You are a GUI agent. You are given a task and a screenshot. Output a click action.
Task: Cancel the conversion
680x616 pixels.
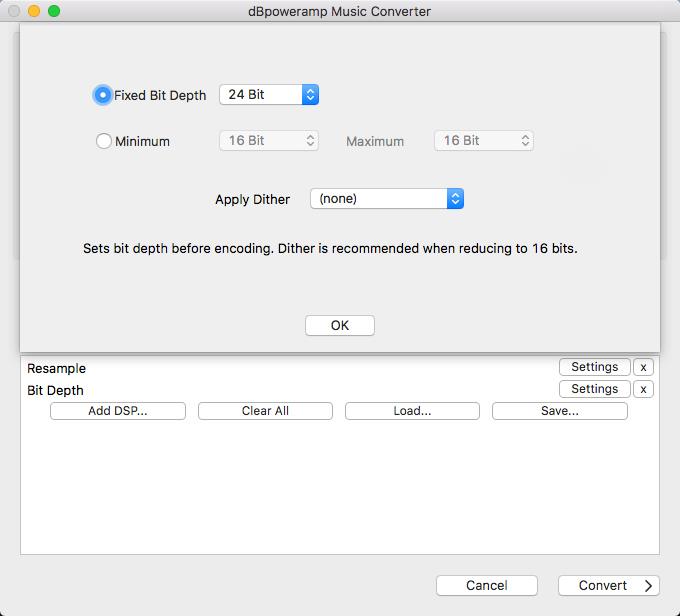tap(487, 586)
